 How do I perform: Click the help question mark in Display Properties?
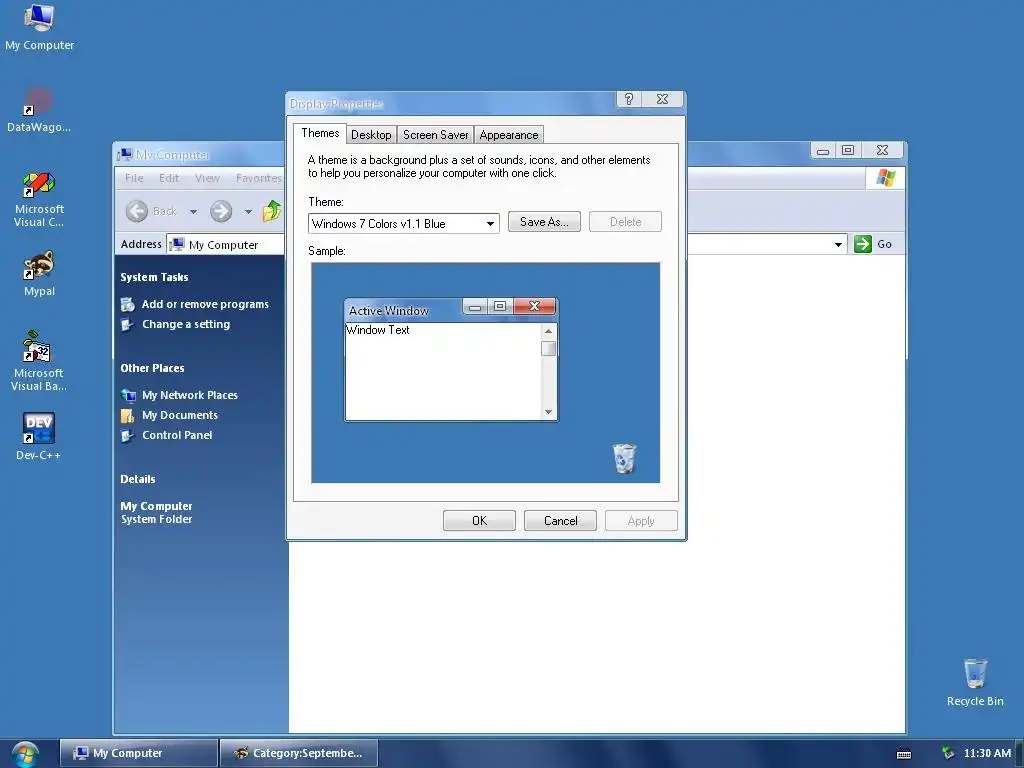[628, 99]
